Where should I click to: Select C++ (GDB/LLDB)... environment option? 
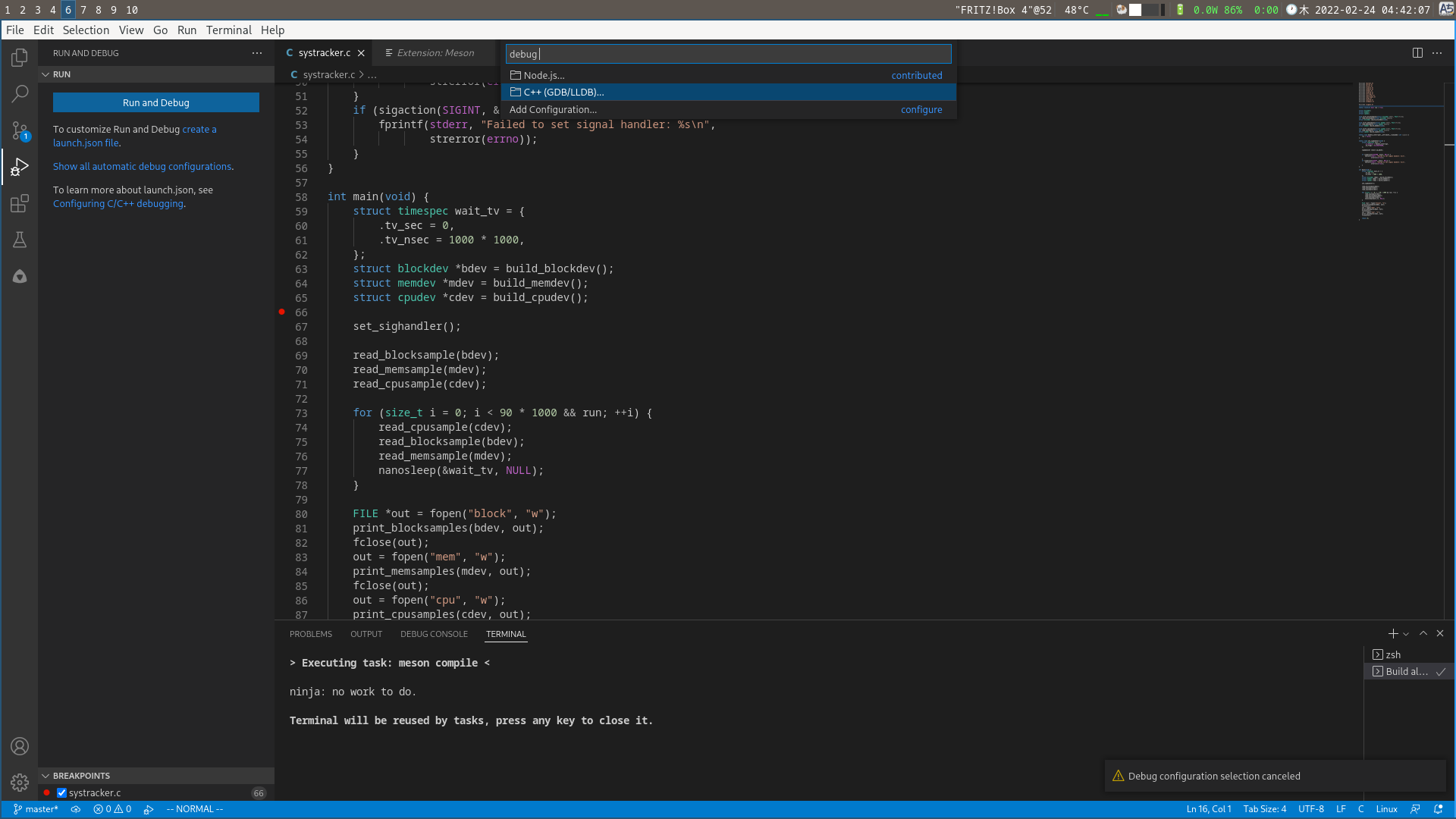pos(728,92)
